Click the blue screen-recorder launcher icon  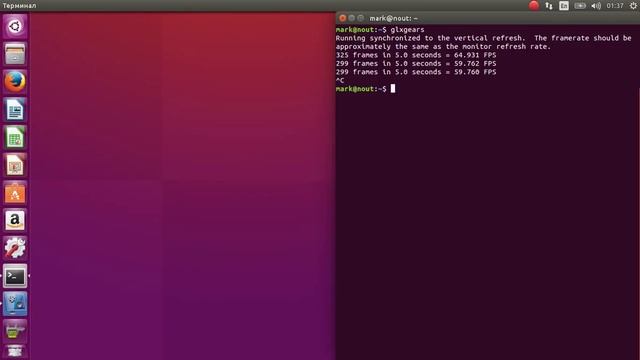pos(15,304)
